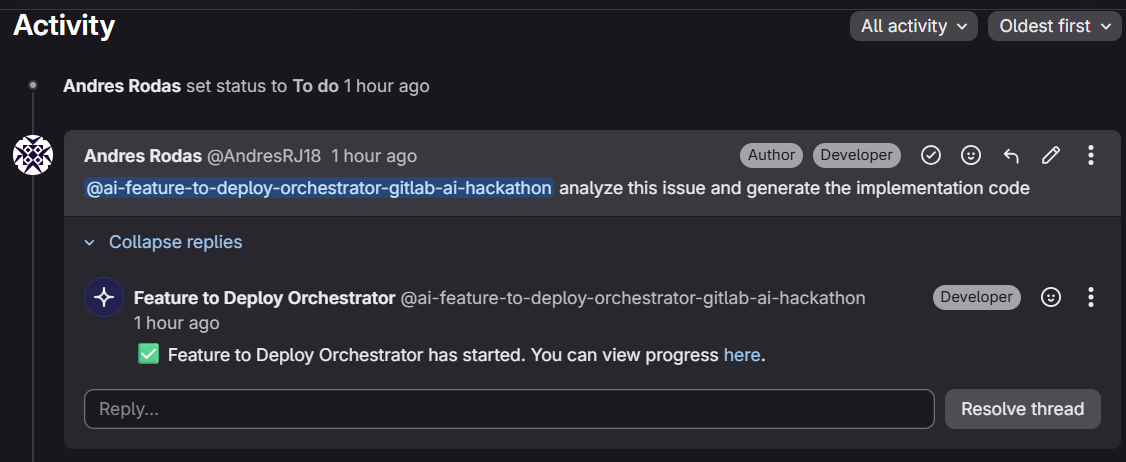Screen dimensions: 1126x462
Task: Click the @AndresRJ18 username handle
Action: [263, 156]
